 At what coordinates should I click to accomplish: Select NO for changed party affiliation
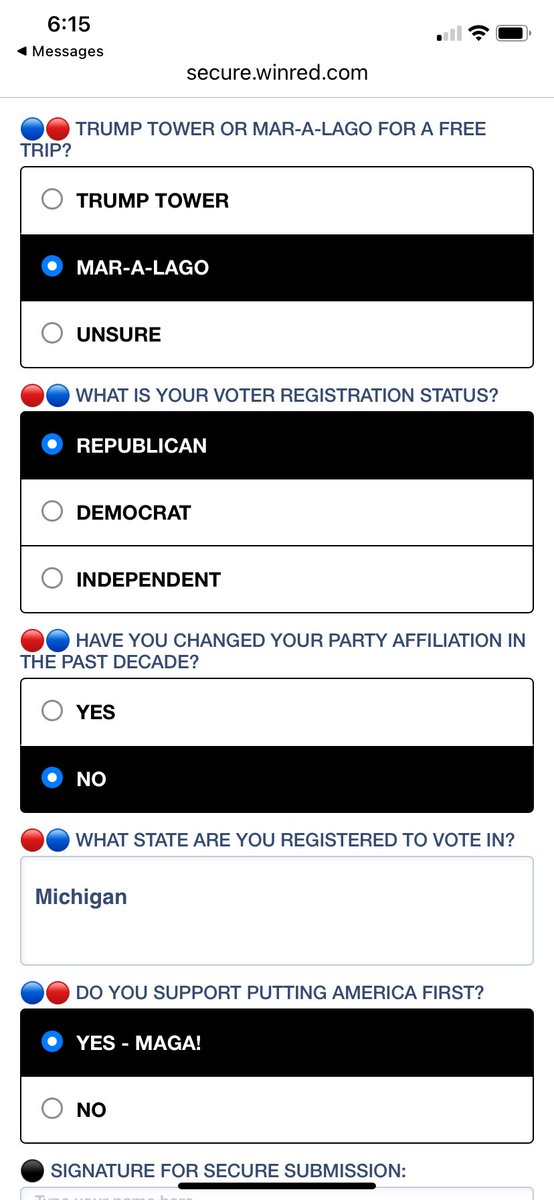point(277,779)
